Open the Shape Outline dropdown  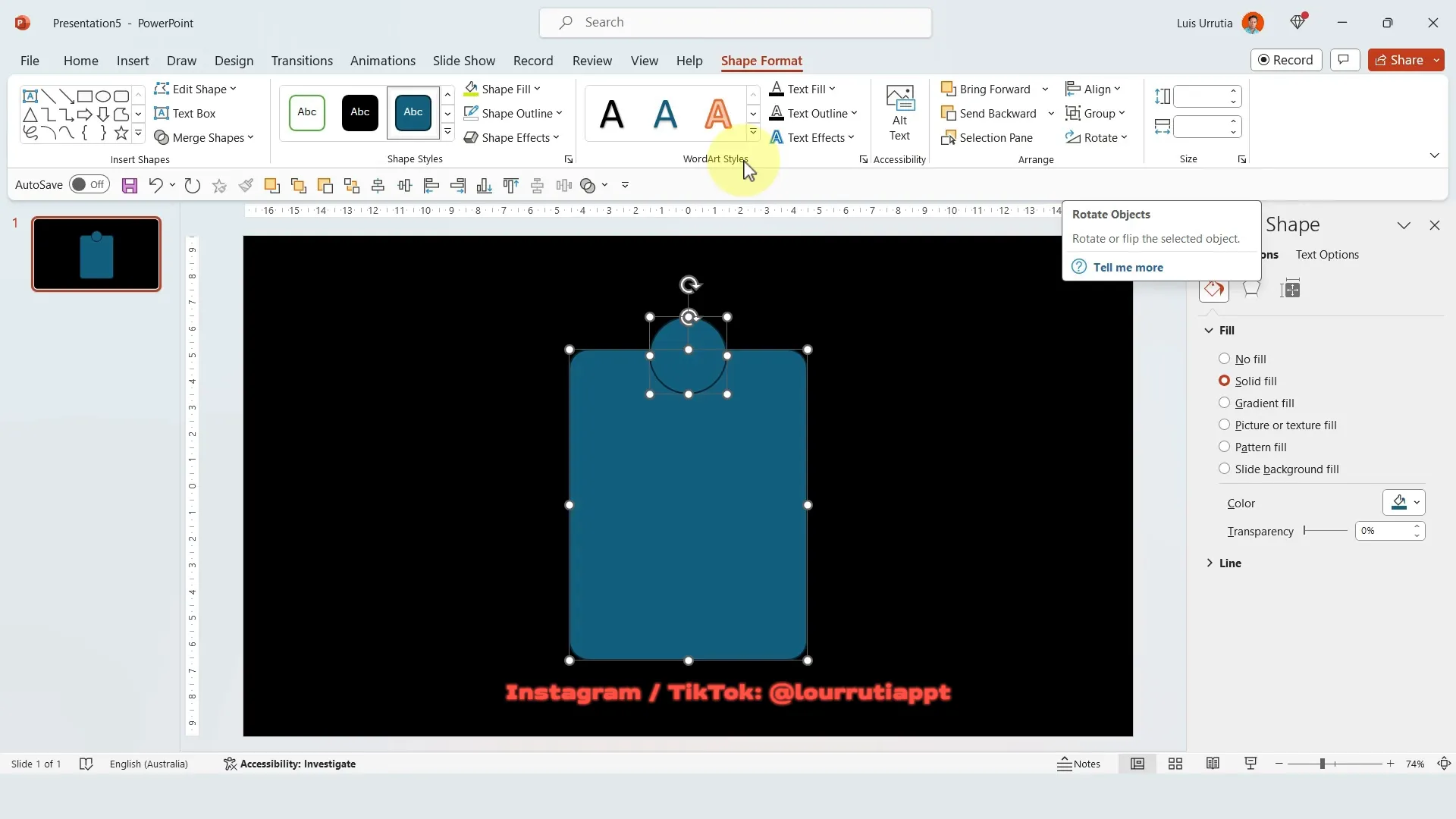(x=513, y=113)
